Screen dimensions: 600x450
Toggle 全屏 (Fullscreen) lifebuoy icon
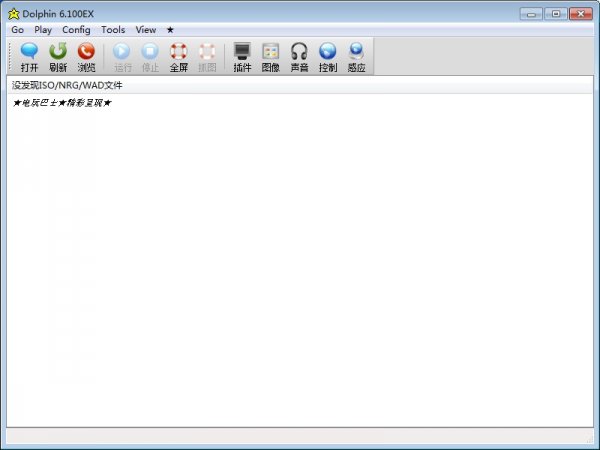[179, 51]
